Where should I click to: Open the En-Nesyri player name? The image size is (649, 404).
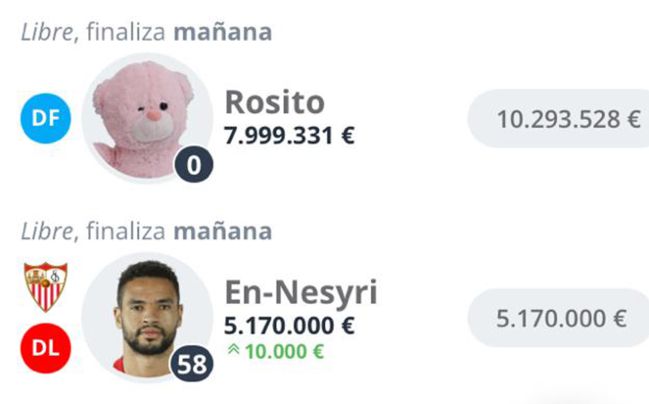301,293
